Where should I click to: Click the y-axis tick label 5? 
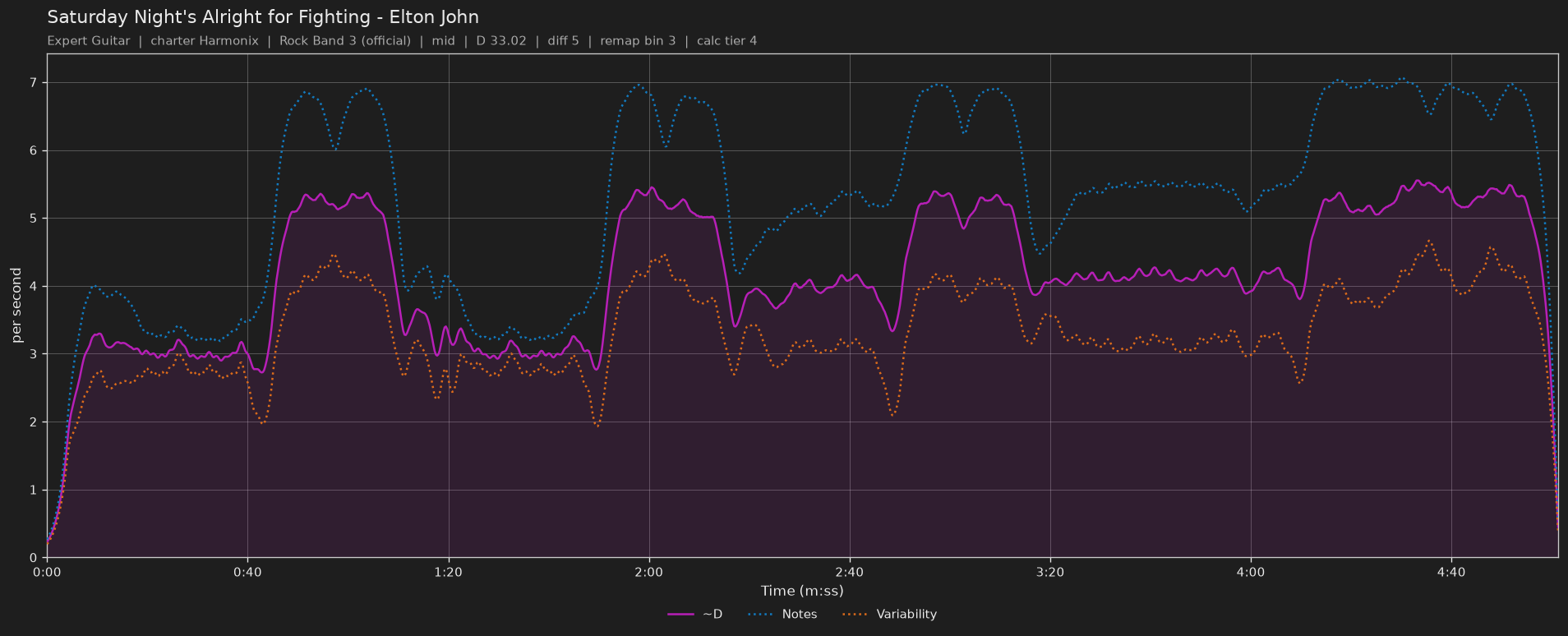coord(34,219)
